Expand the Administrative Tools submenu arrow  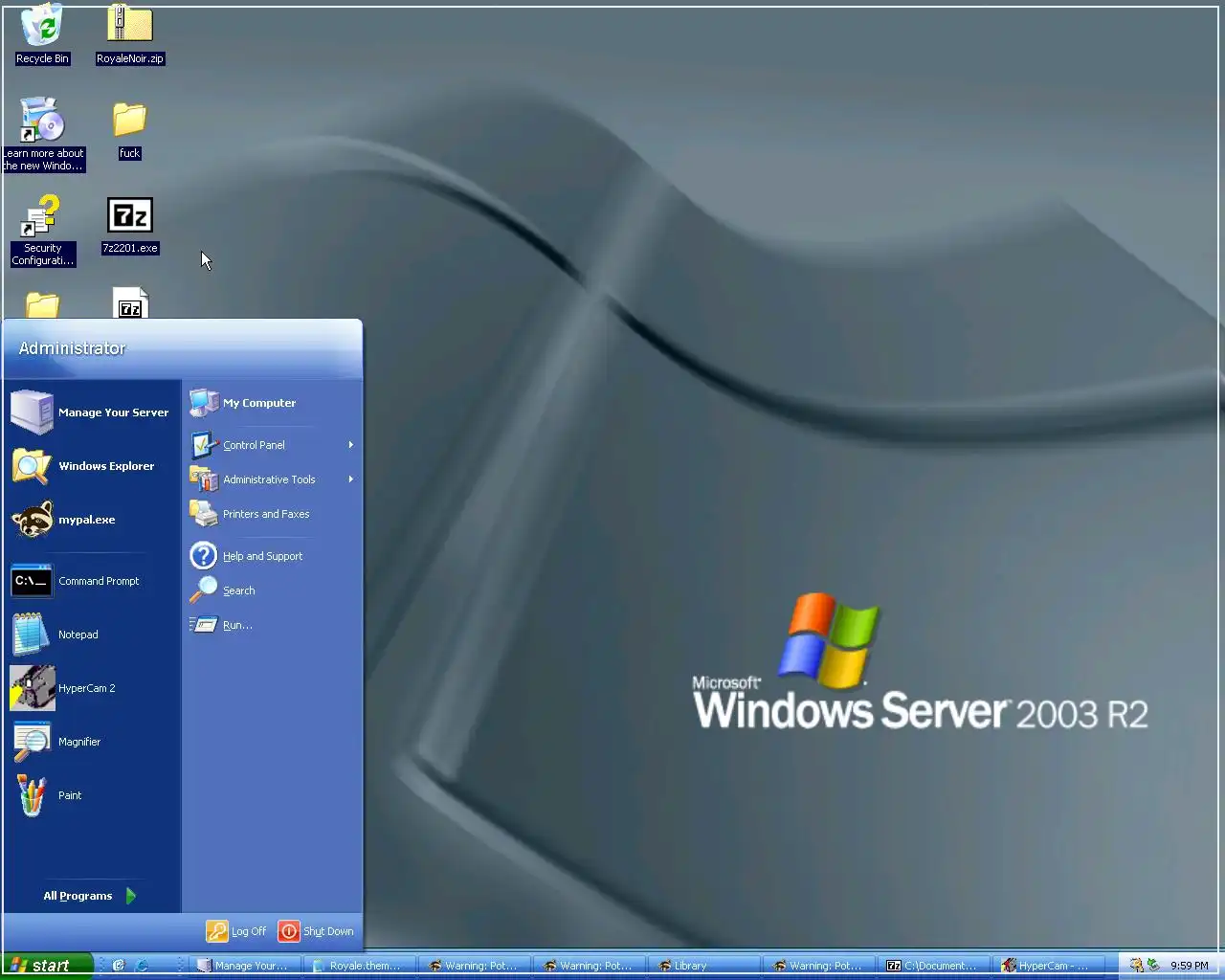coord(351,479)
